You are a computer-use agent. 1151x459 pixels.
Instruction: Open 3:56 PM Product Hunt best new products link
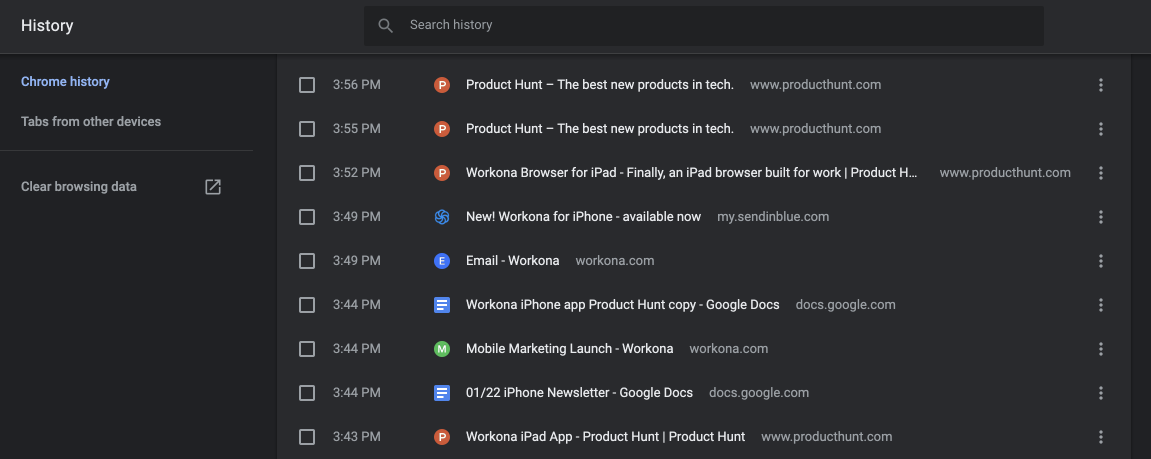[x=600, y=85]
